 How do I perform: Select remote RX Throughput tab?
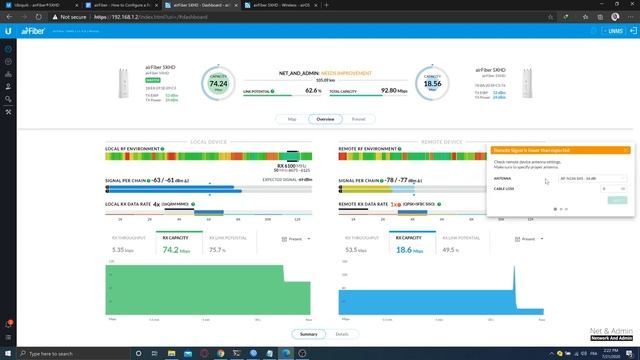(362, 243)
